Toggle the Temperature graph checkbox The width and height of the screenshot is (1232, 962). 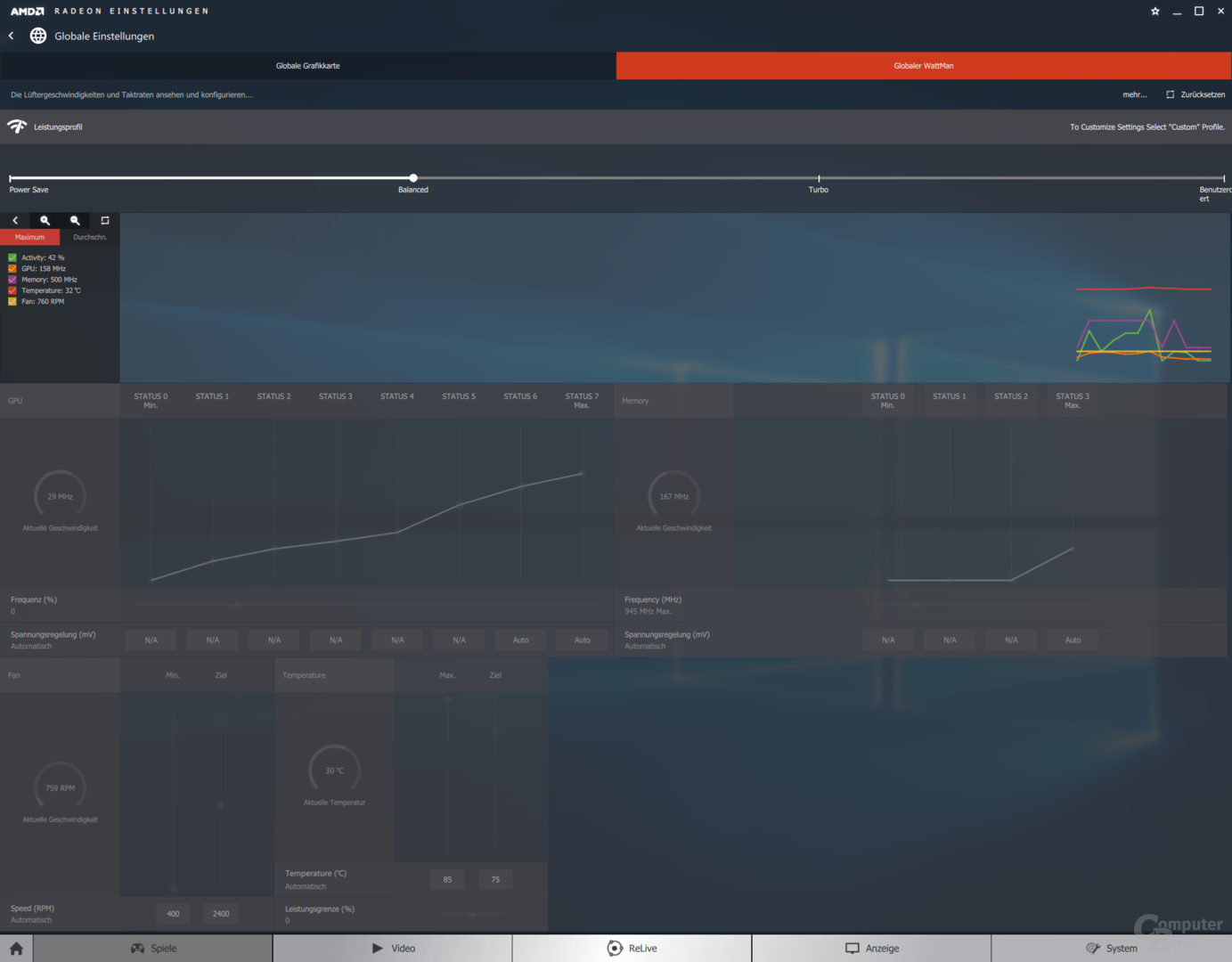click(12, 290)
